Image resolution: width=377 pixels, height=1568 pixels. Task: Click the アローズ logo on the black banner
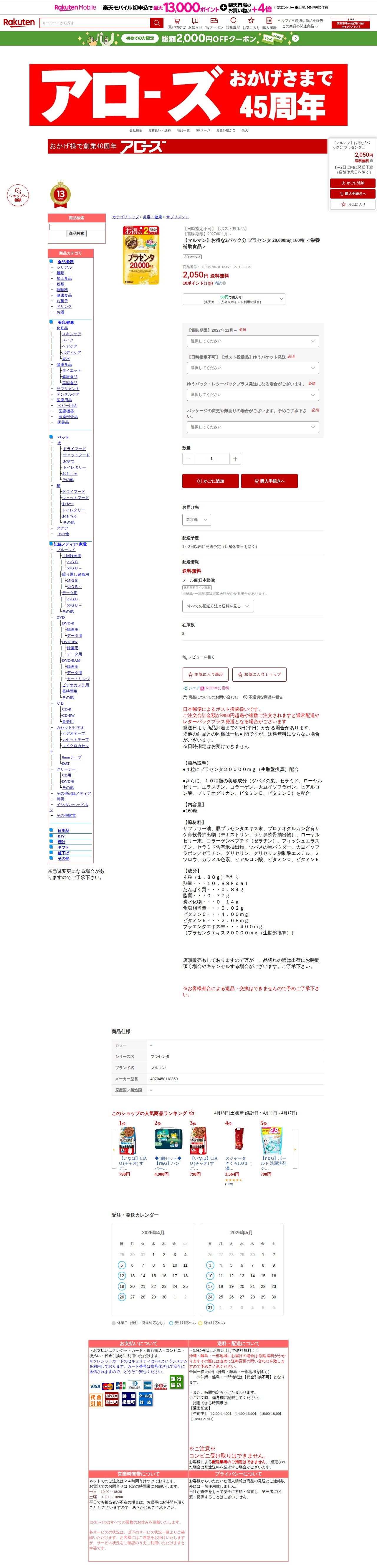[x=143, y=146]
